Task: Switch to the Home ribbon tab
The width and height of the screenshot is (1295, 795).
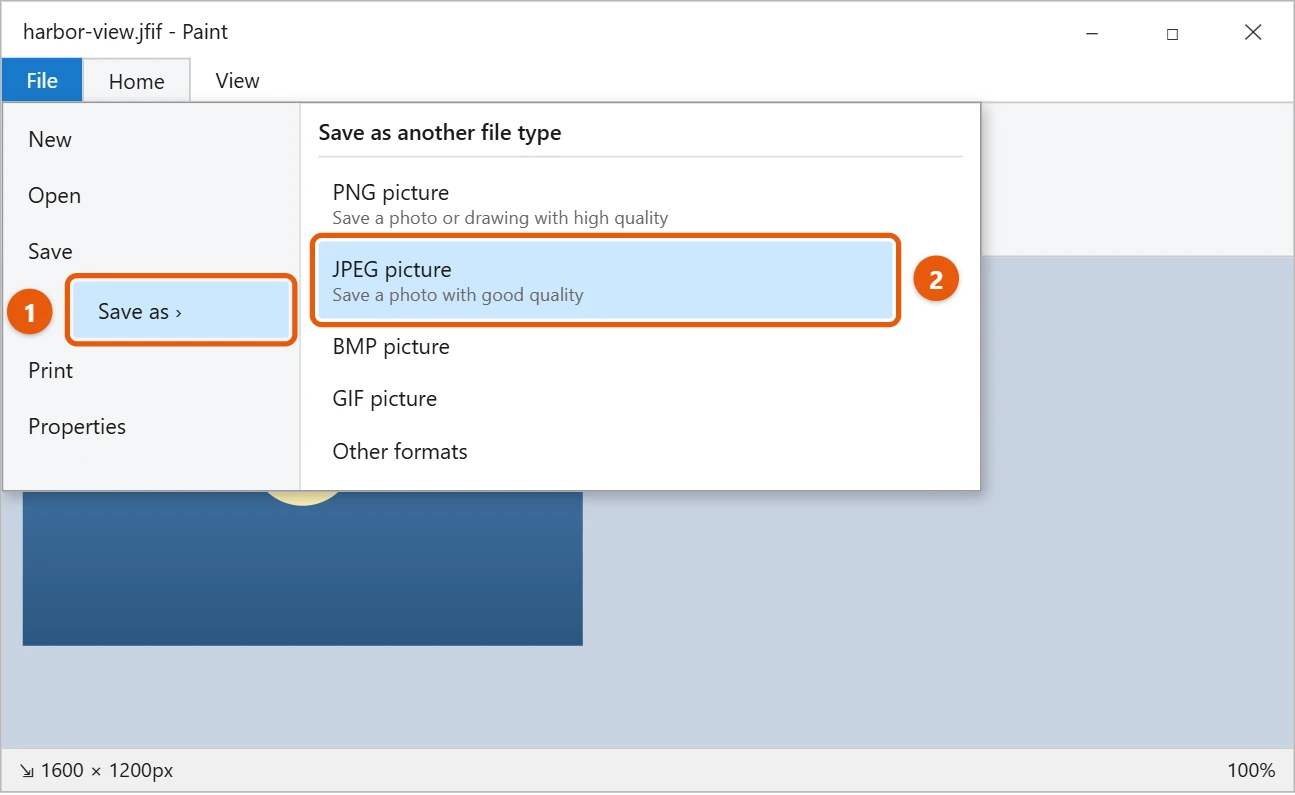Action: 136,81
